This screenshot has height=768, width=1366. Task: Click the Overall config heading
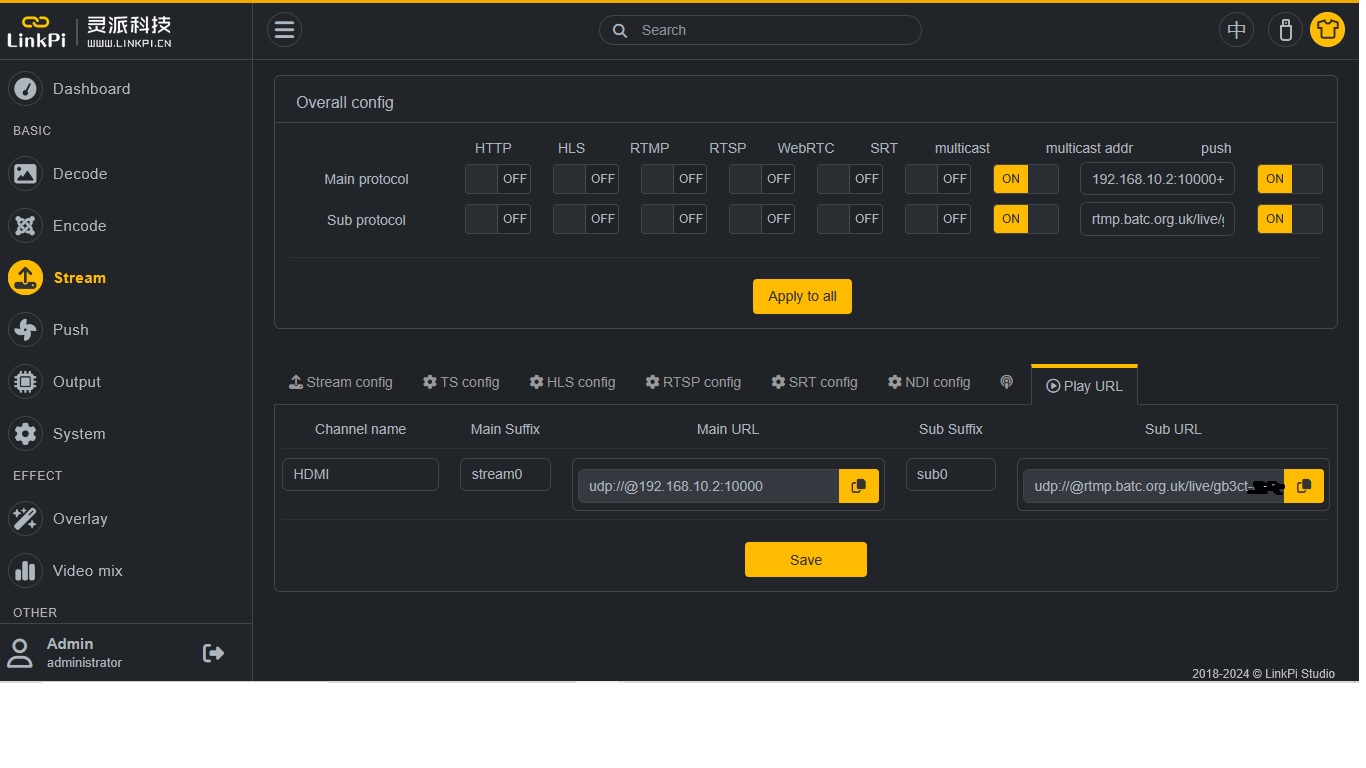[345, 102]
